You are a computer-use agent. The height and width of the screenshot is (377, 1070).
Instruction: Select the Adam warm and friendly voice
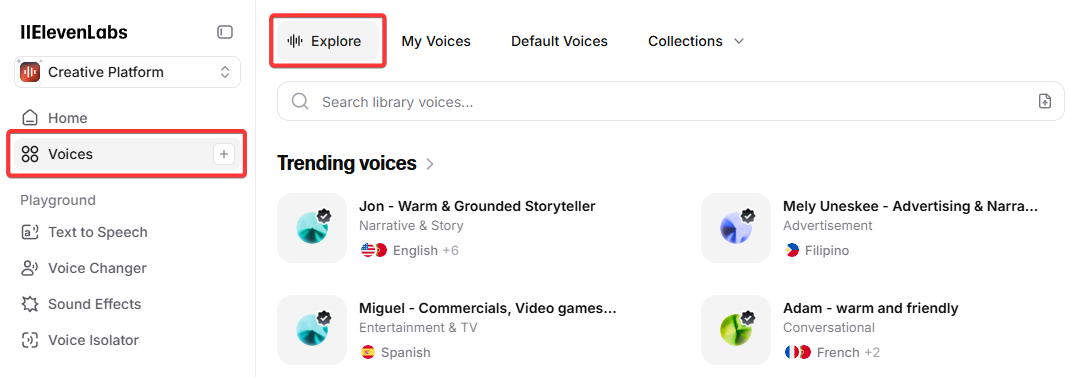(x=871, y=308)
